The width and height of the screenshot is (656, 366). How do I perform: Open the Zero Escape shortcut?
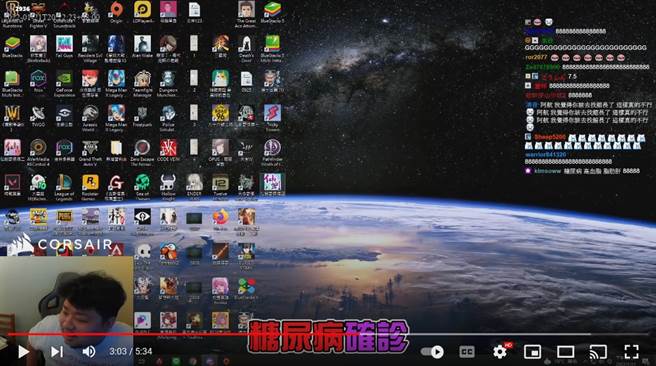pyautogui.click(x=143, y=152)
